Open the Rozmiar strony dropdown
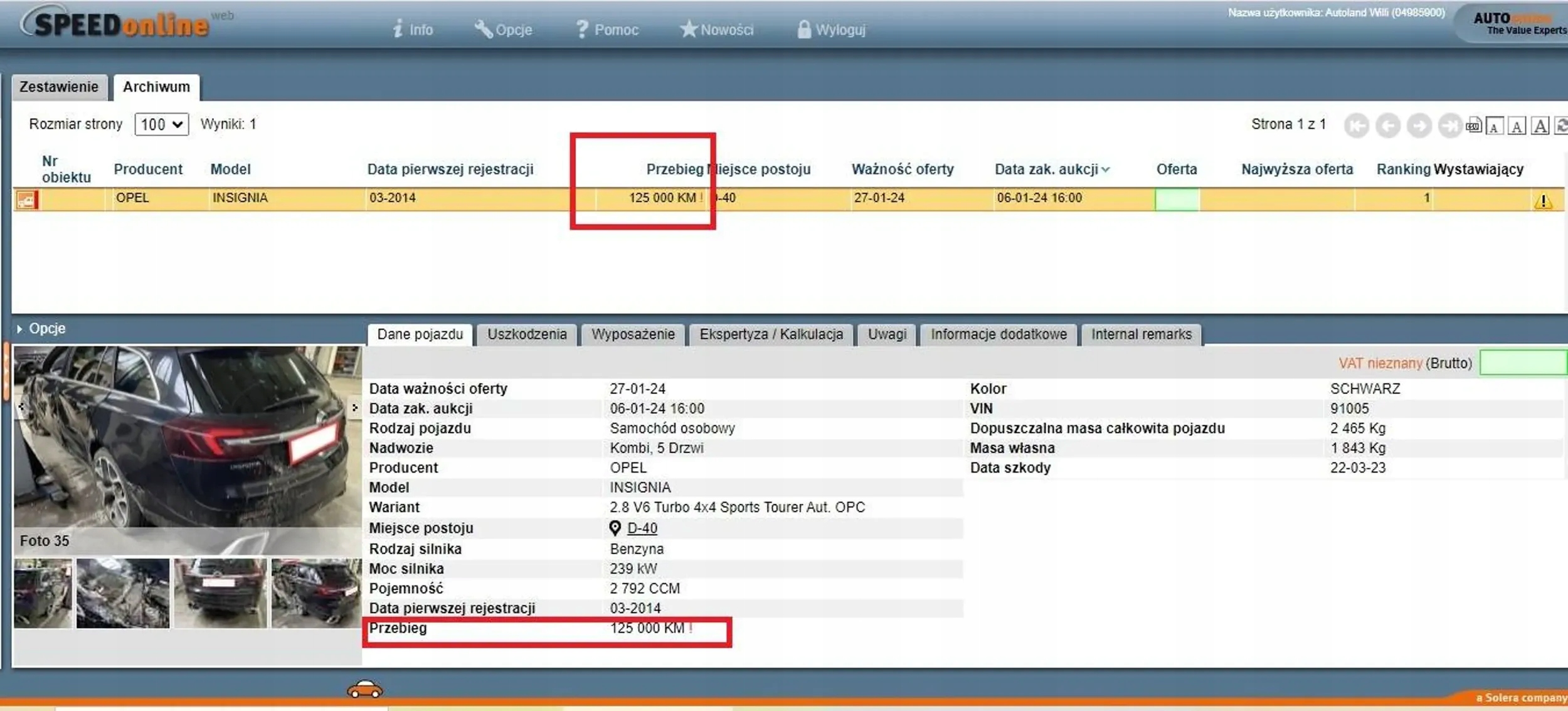Image resolution: width=1568 pixels, height=711 pixels. tap(161, 124)
